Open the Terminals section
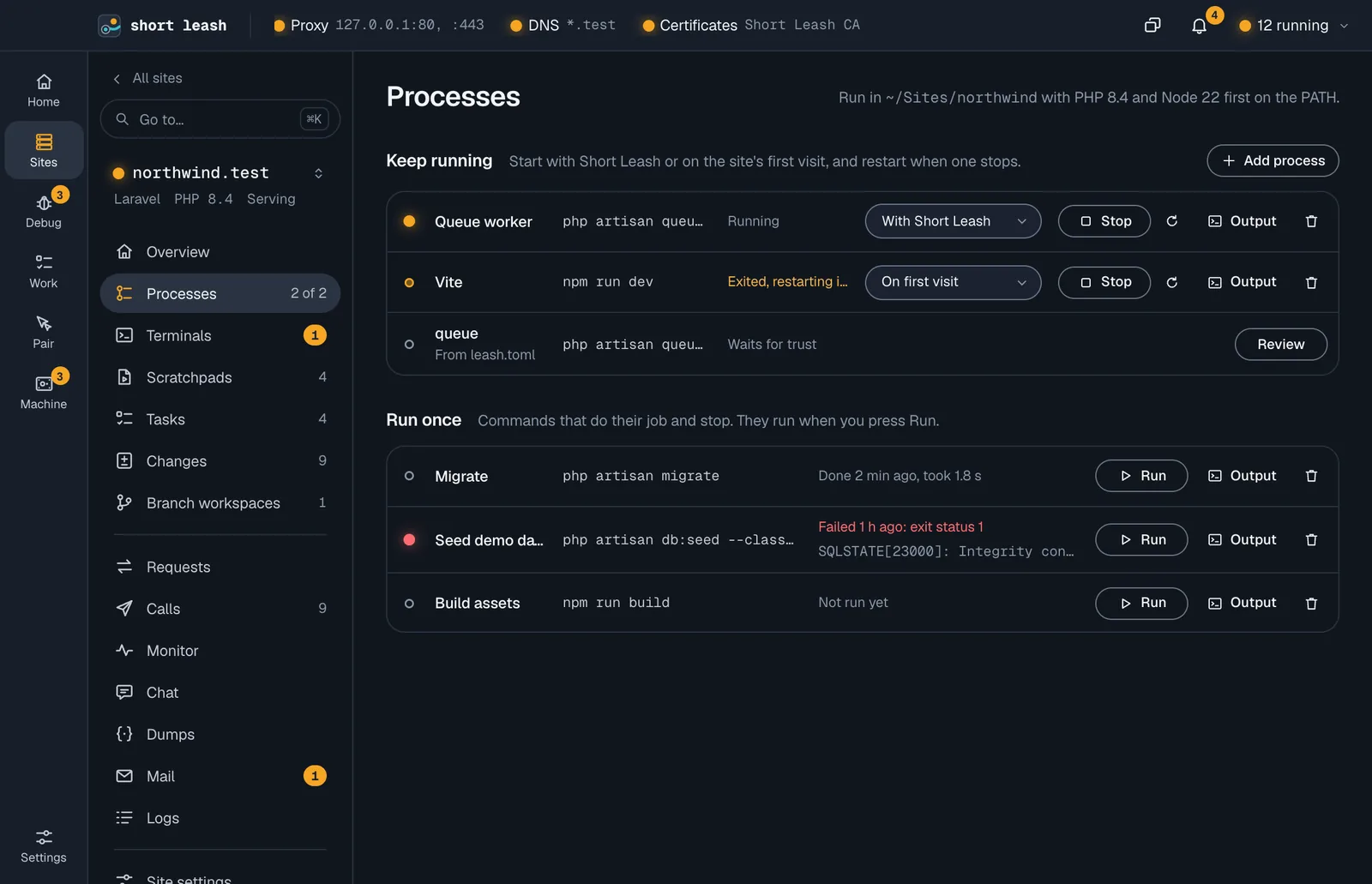Image resolution: width=1372 pixels, height=884 pixels. click(x=220, y=335)
